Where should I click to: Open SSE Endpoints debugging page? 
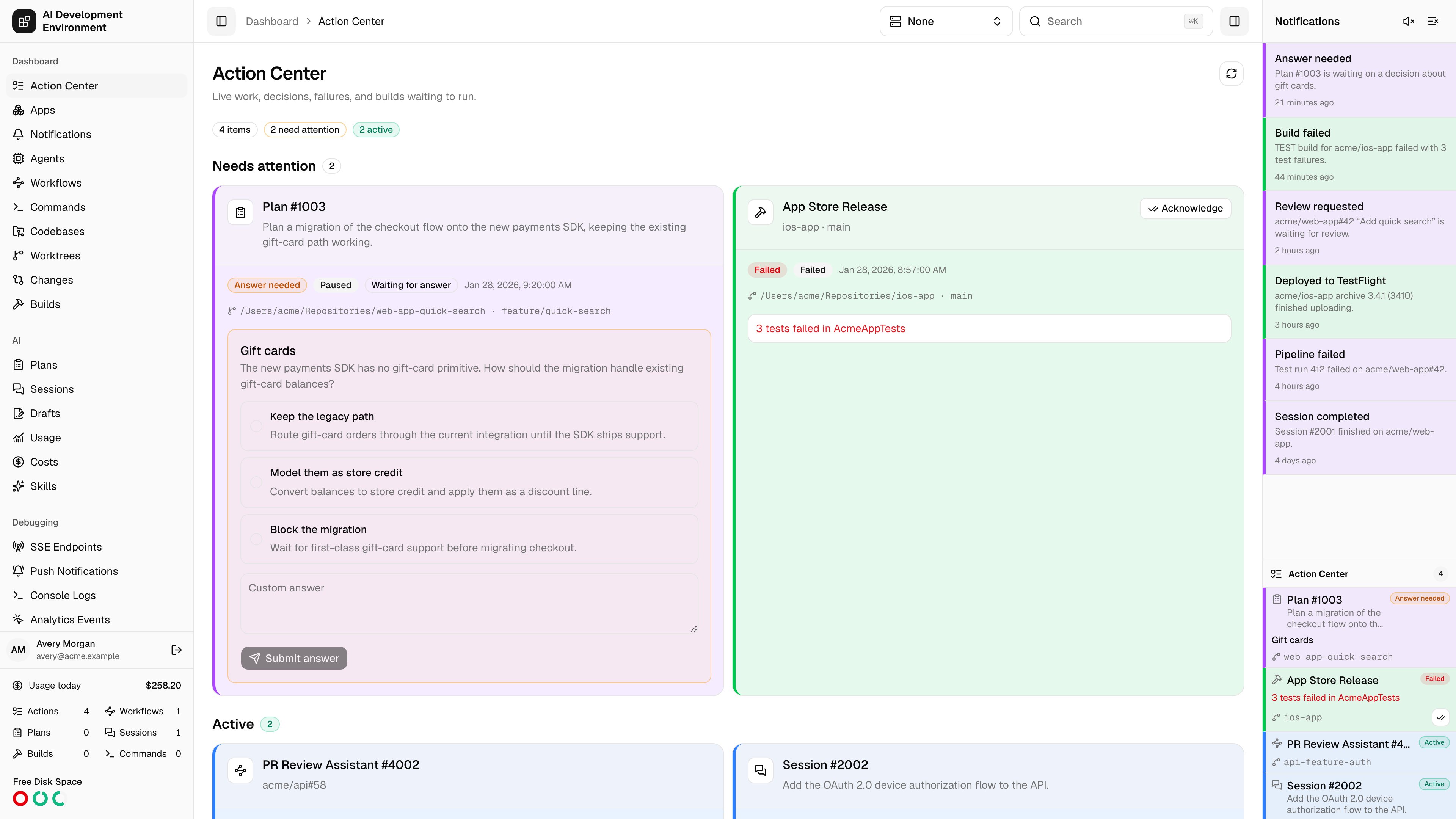tap(97, 547)
